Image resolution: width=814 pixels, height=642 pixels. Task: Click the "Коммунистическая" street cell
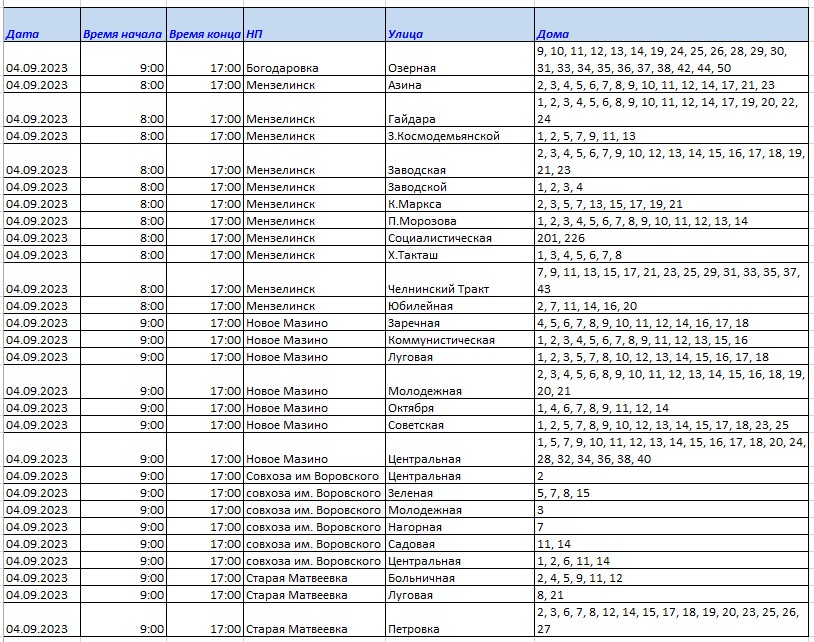point(441,340)
